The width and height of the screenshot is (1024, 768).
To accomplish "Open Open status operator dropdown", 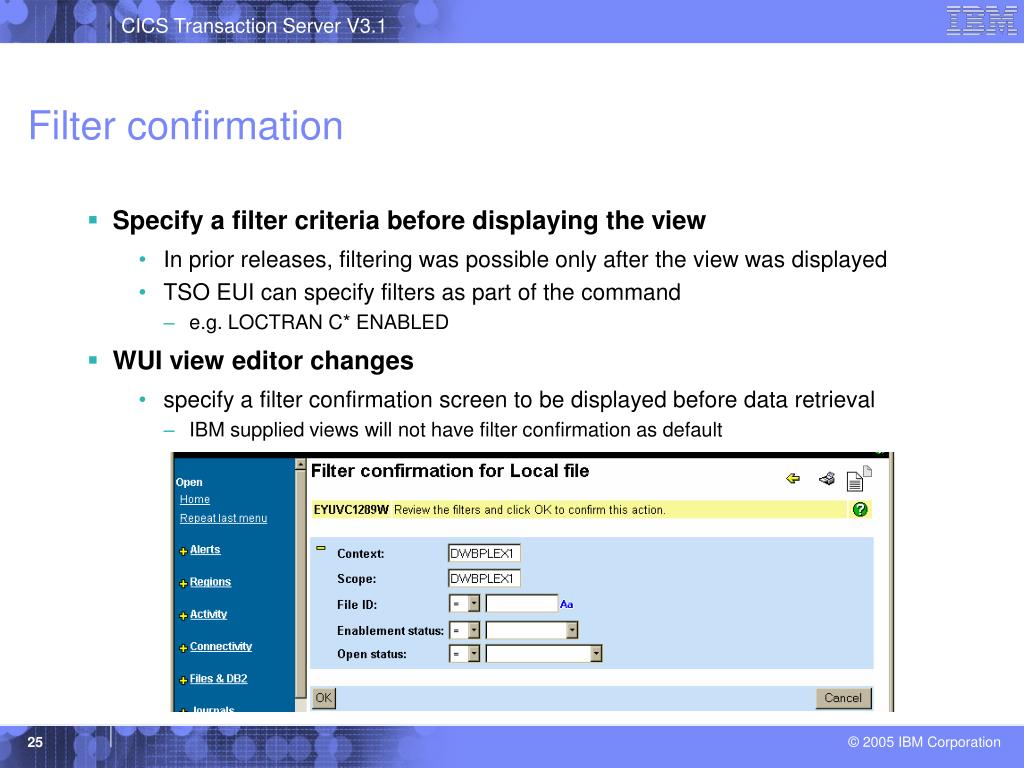I will [464, 654].
